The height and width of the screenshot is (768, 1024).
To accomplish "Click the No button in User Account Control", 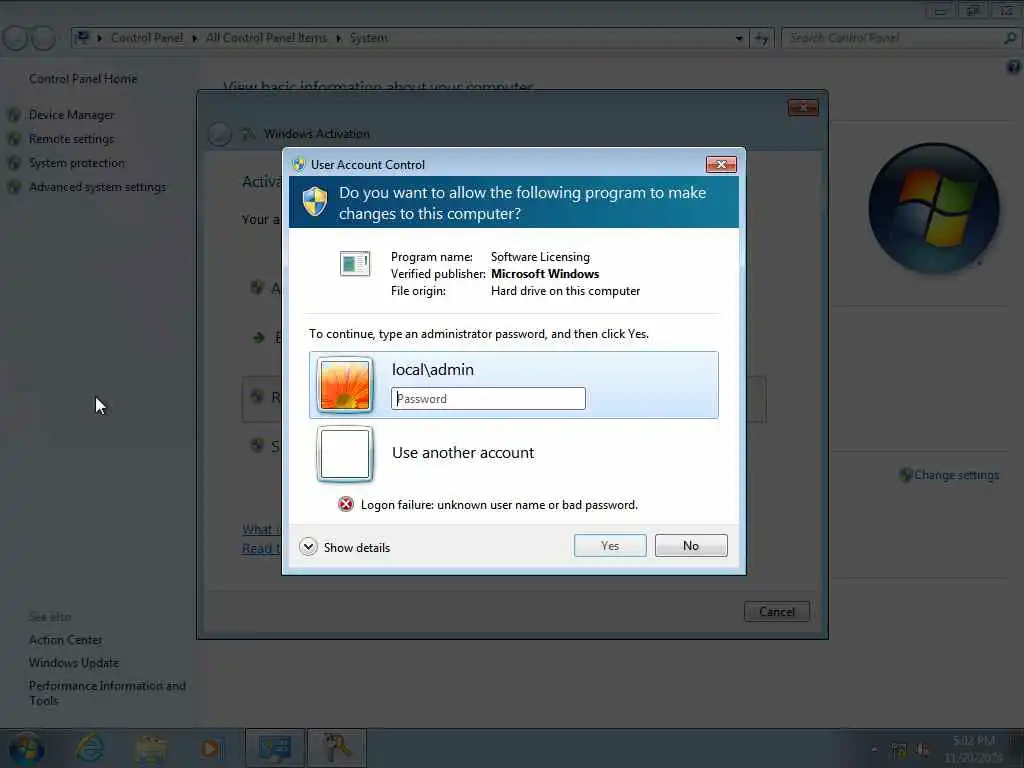I will click(x=690, y=545).
